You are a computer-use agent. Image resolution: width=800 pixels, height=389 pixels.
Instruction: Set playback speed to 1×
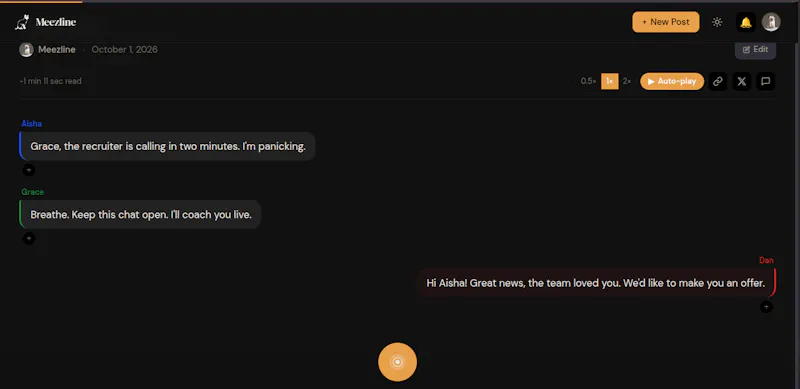pos(610,81)
